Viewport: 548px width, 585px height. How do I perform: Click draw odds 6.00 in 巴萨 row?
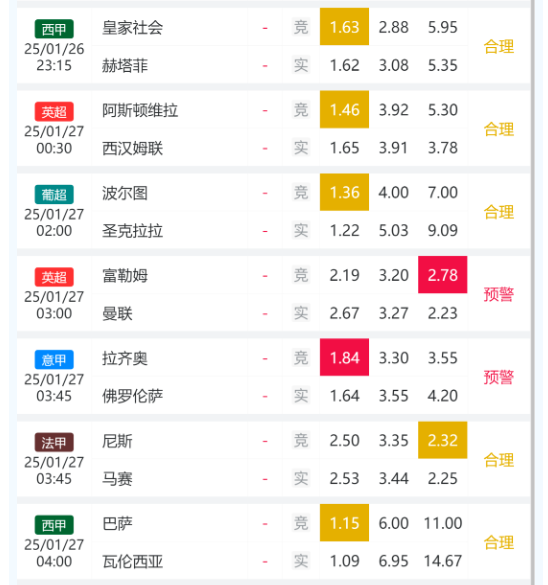pyautogui.click(x=394, y=523)
